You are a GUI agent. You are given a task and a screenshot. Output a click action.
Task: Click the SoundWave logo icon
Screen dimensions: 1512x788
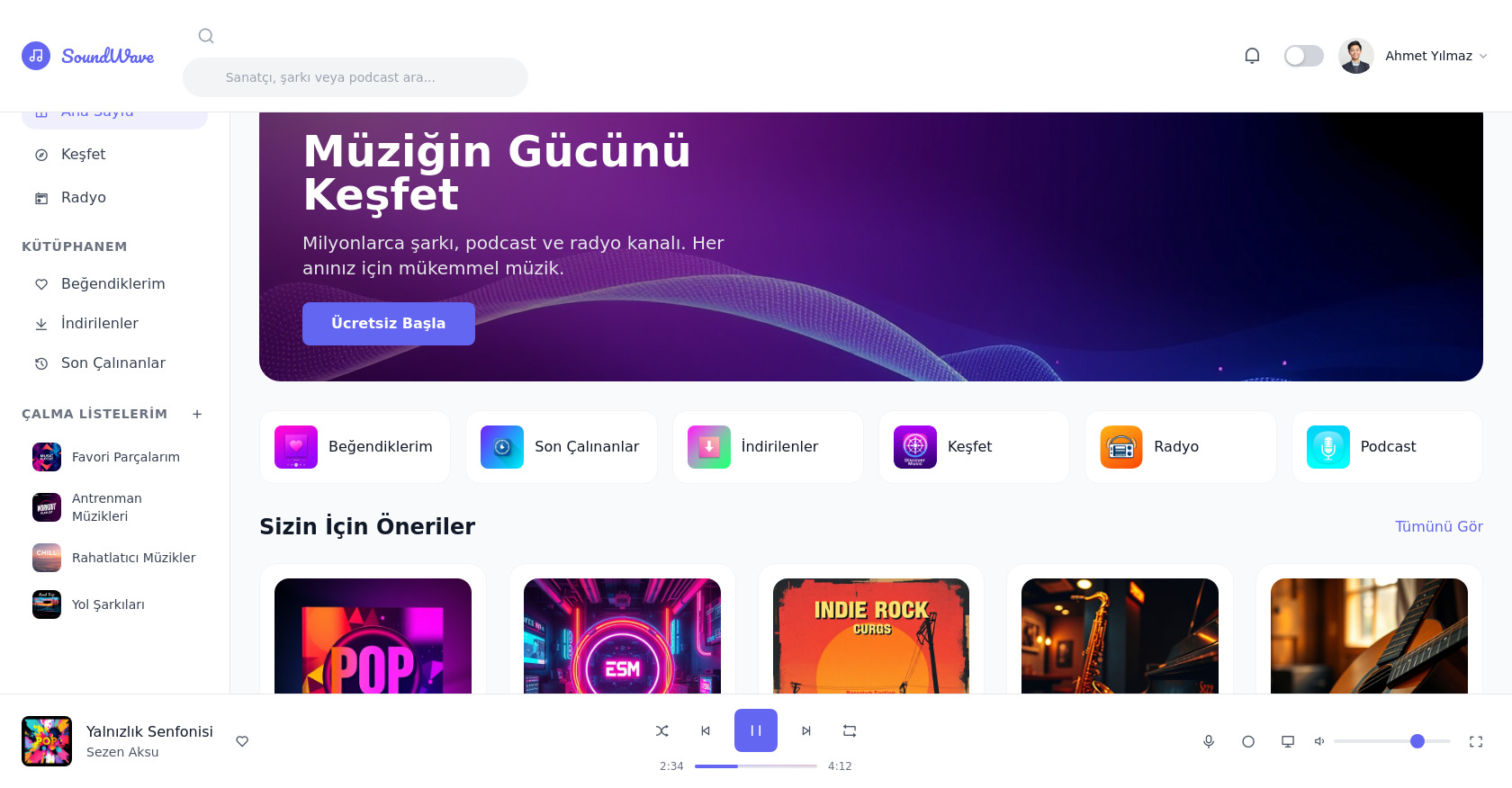(x=36, y=56)
